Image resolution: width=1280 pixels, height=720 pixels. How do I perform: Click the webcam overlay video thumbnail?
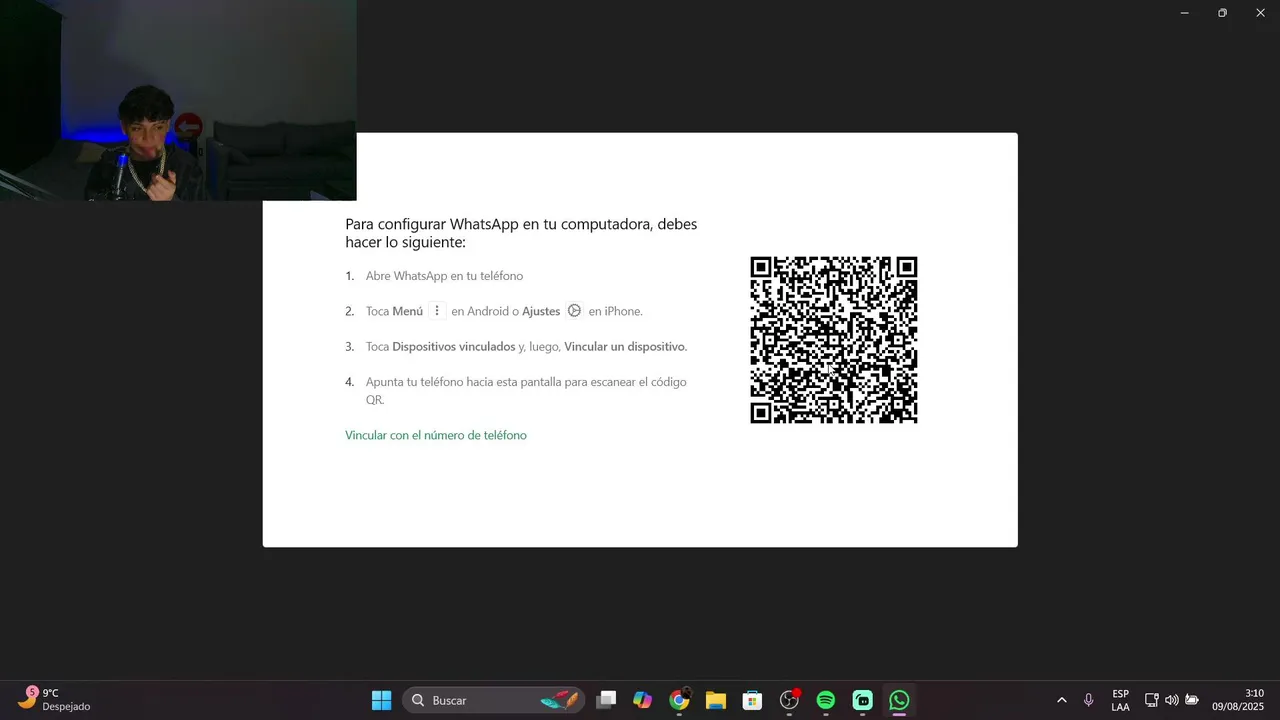178,100
